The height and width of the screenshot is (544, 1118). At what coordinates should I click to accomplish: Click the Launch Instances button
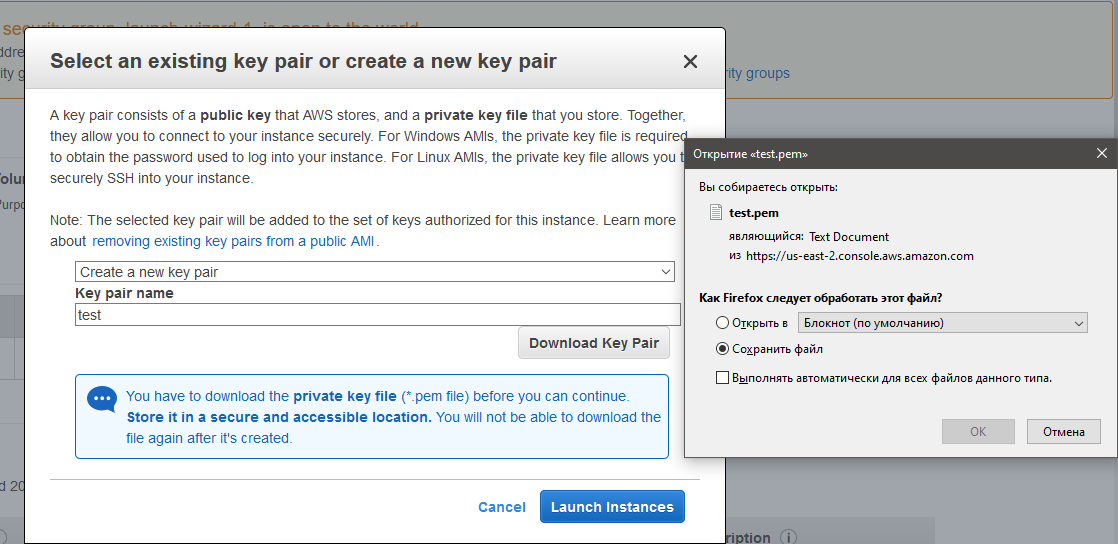point(612,507)
